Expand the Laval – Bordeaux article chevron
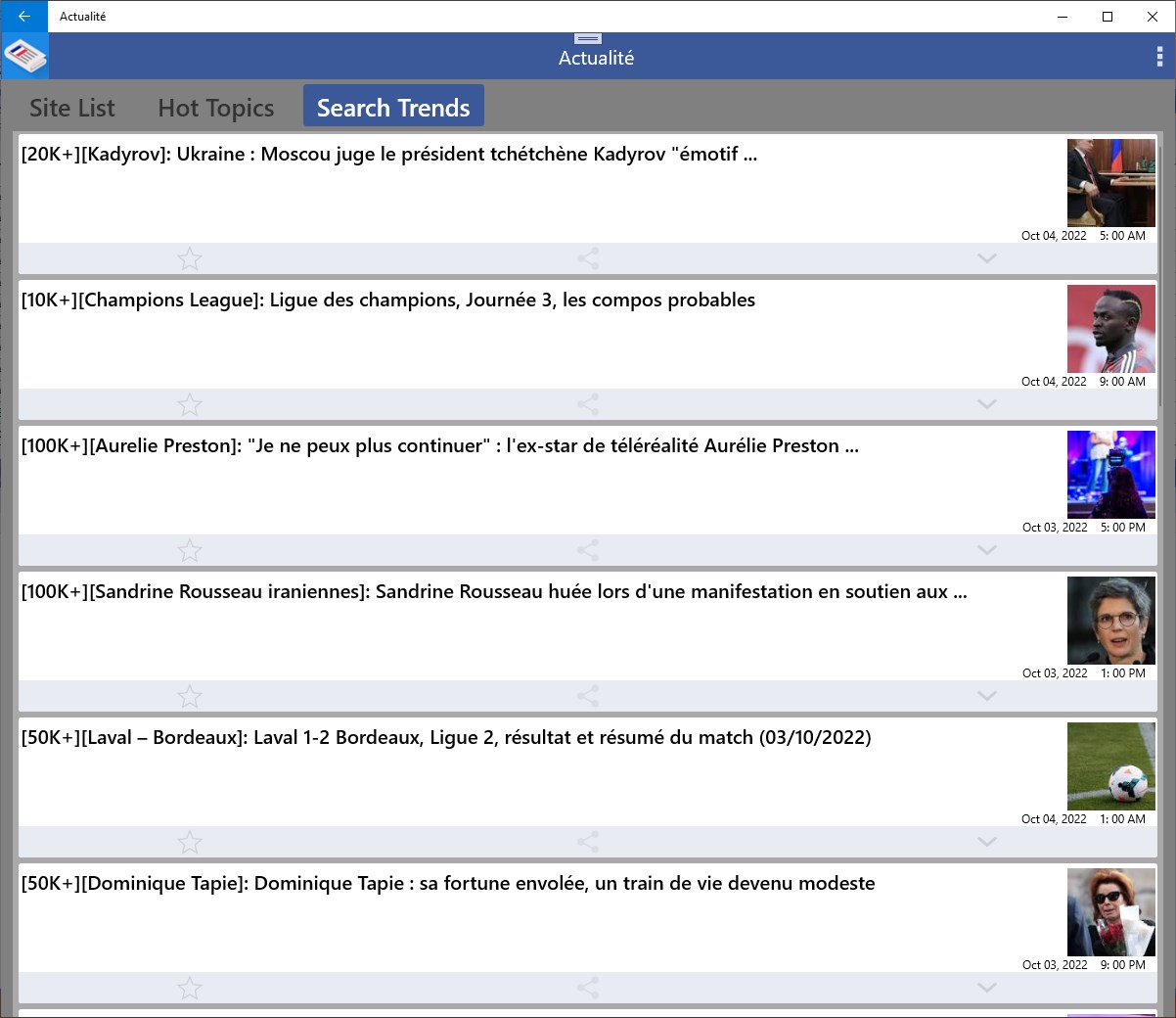Screen dimensions: 1176x1018 pyautogui.click(x=987, y=842)
